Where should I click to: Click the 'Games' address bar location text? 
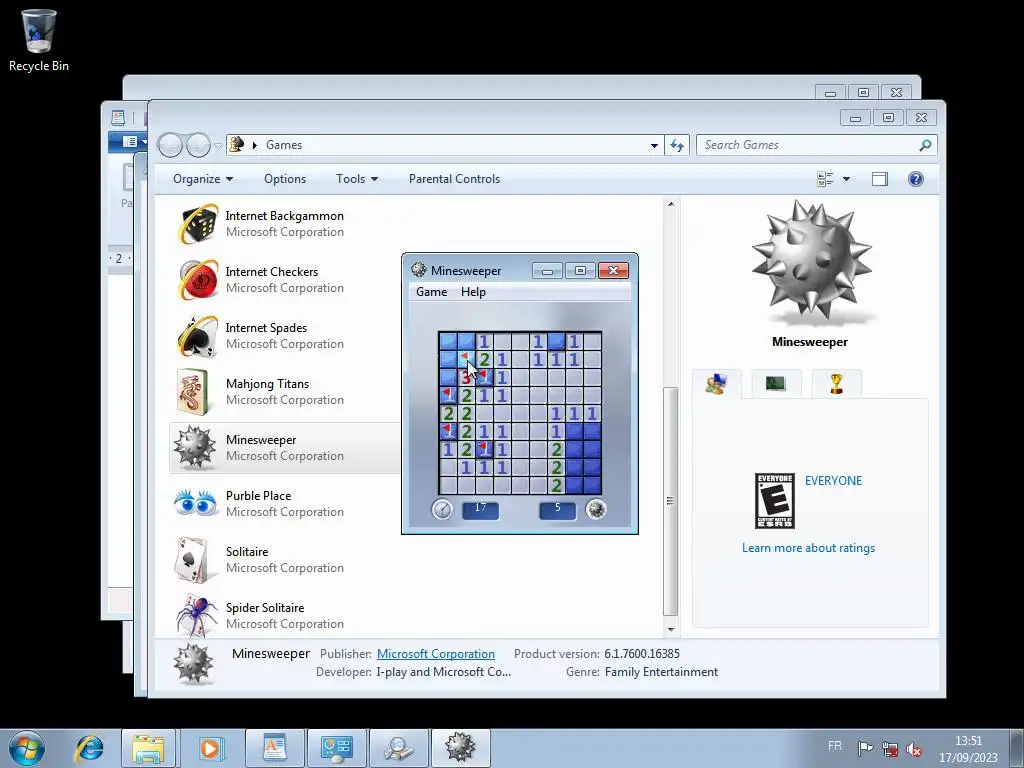[283, 145]
